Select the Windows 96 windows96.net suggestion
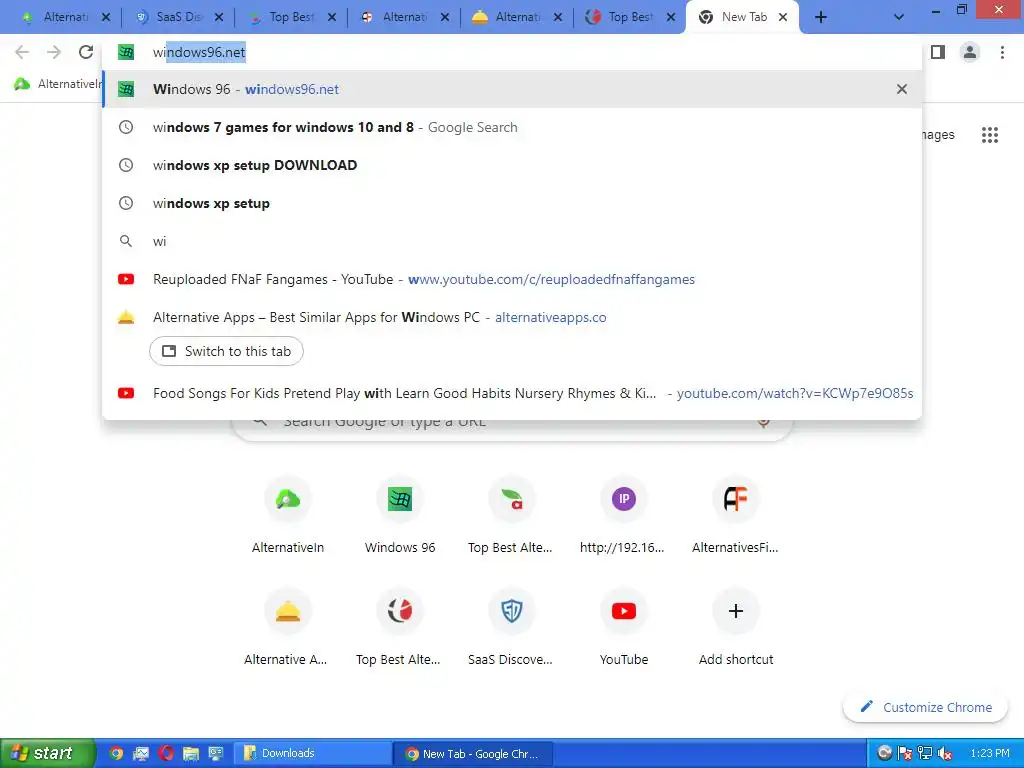Image resolution: width=1024 pixels, height=768 pixels. [512, 89]
